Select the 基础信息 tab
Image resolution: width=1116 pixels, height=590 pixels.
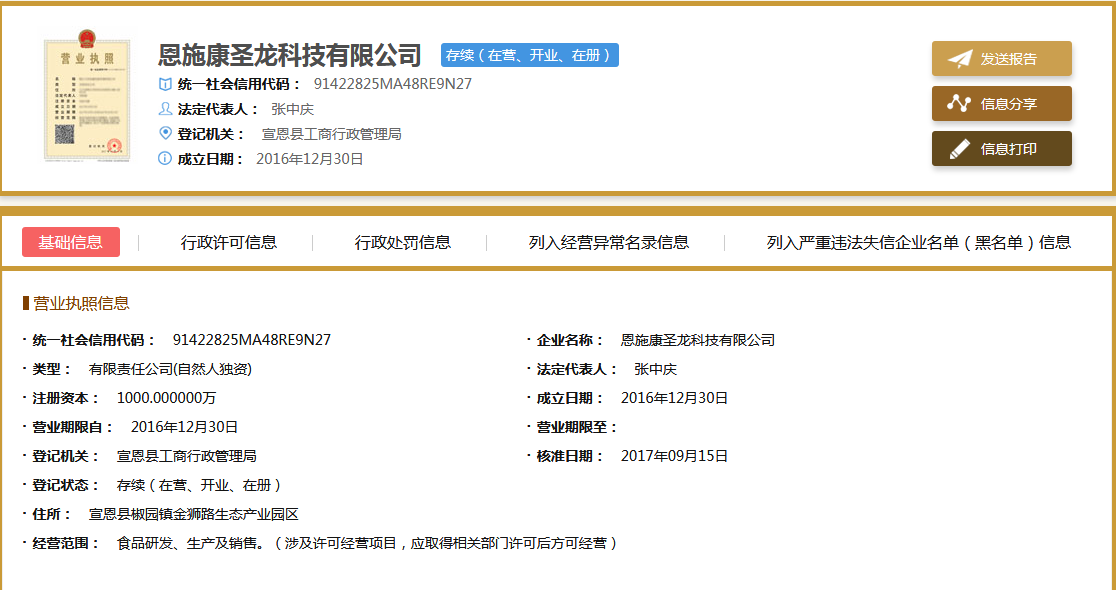pyautogui.click(x=71, y=242)
